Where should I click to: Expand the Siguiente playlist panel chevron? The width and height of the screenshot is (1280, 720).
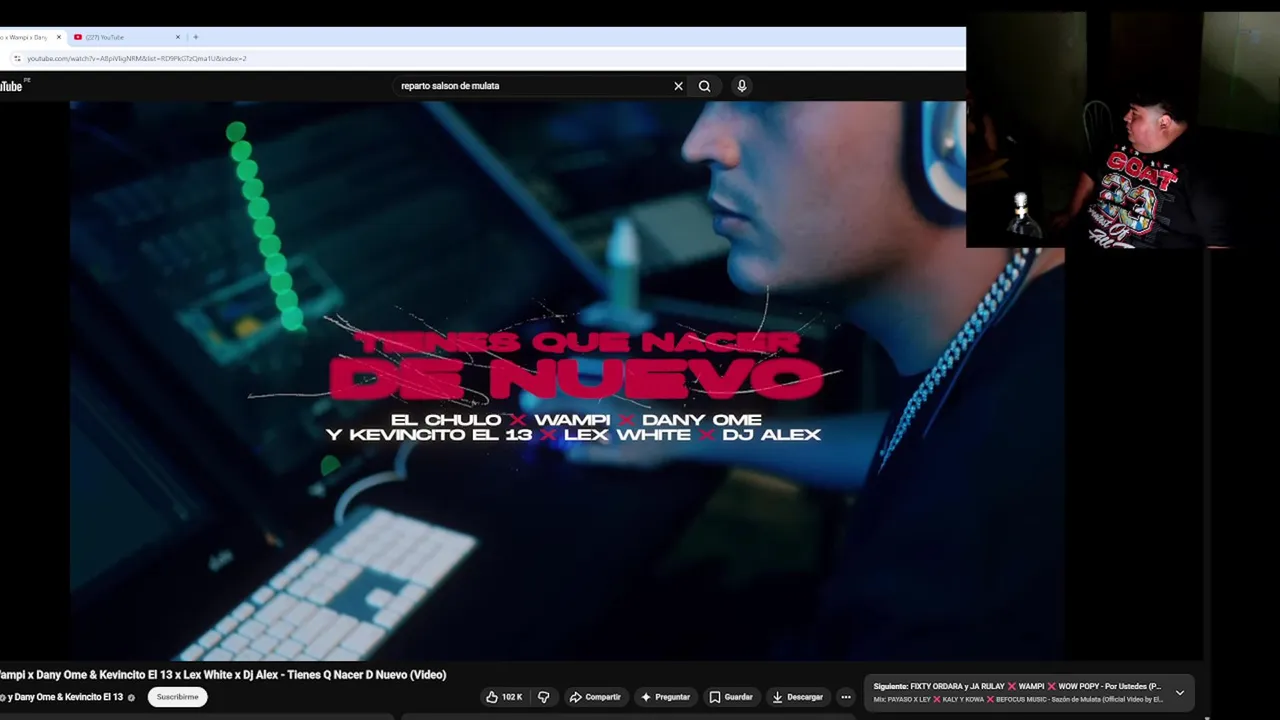[x=1180, y=692]
